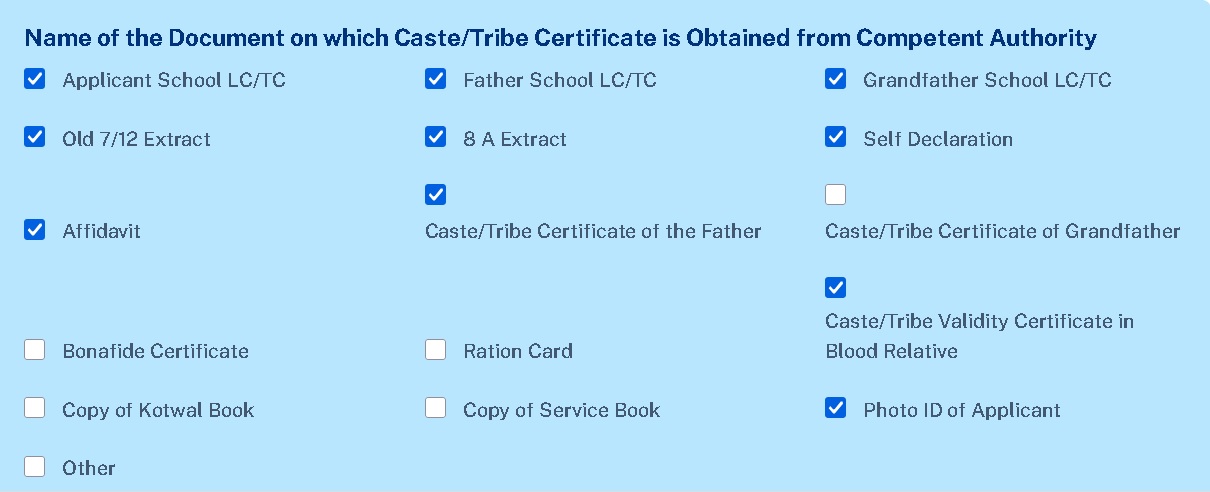This screenshot has height=492, width=1210.
Task: Select the Copy of Kotwal Book checkbox
Action: point(35,408)
